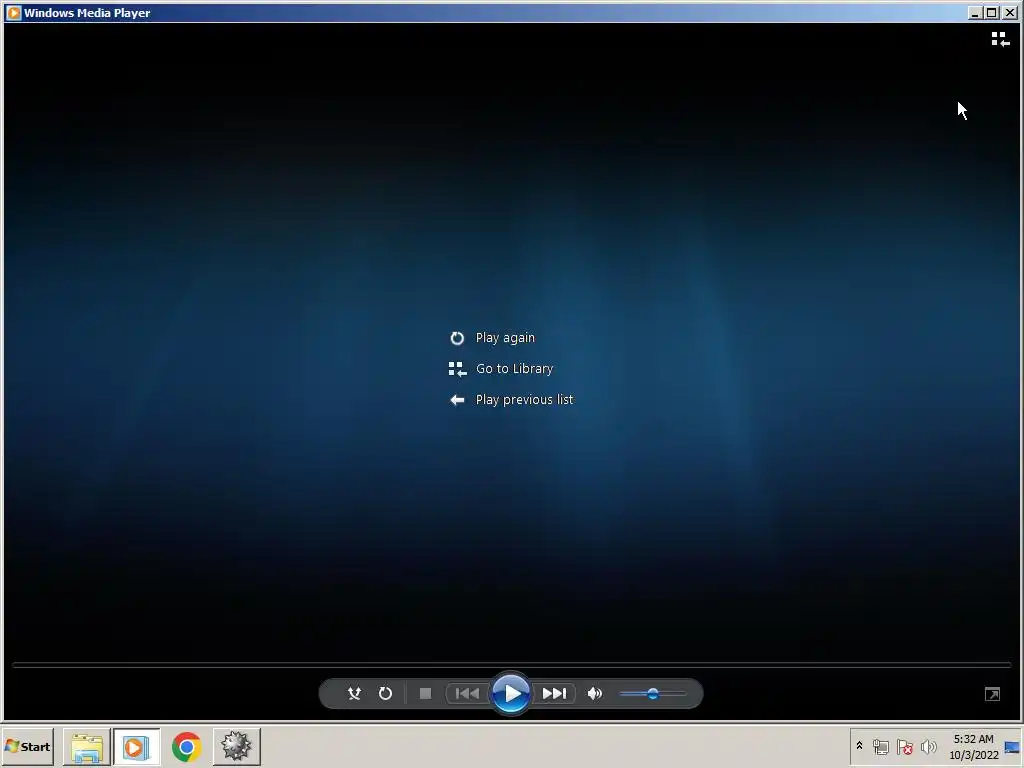Show hidden icons in the system tray
Viewport: 1024px width, 768px height.
859,746
